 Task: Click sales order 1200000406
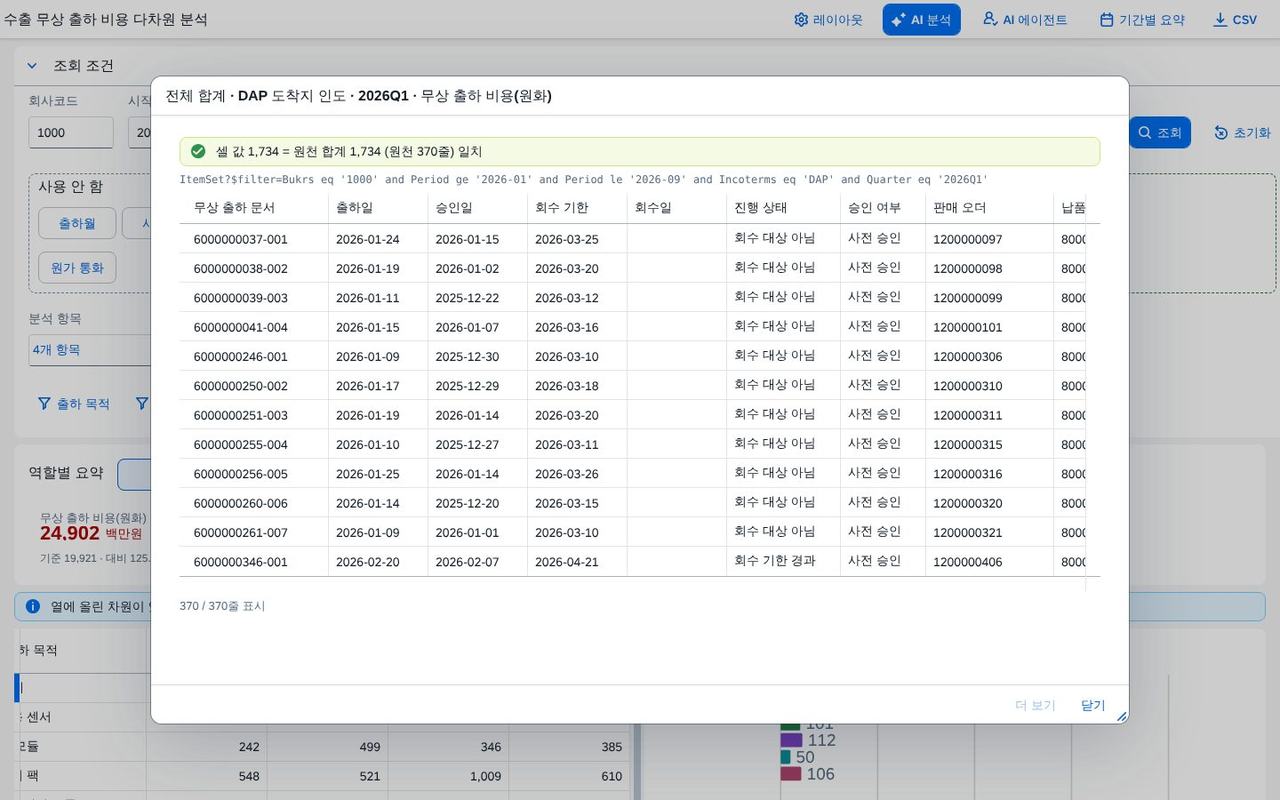click(x=968, y=562)
